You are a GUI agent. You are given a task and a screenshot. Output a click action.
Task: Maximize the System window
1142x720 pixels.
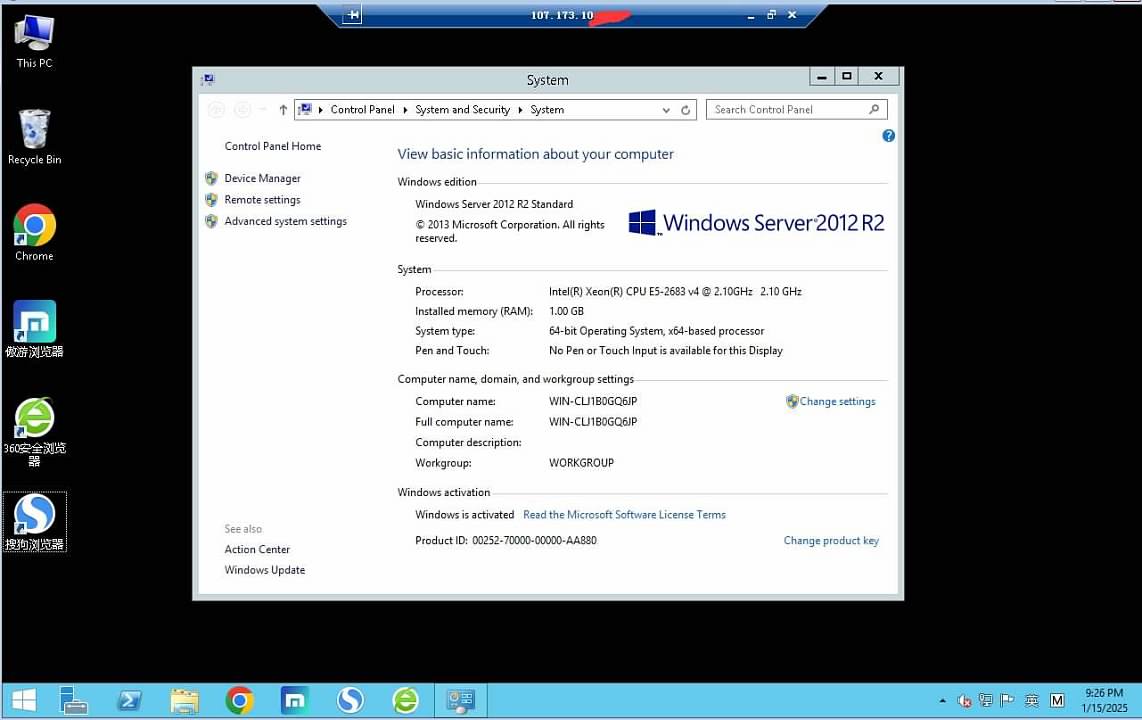tap(846, 76)
